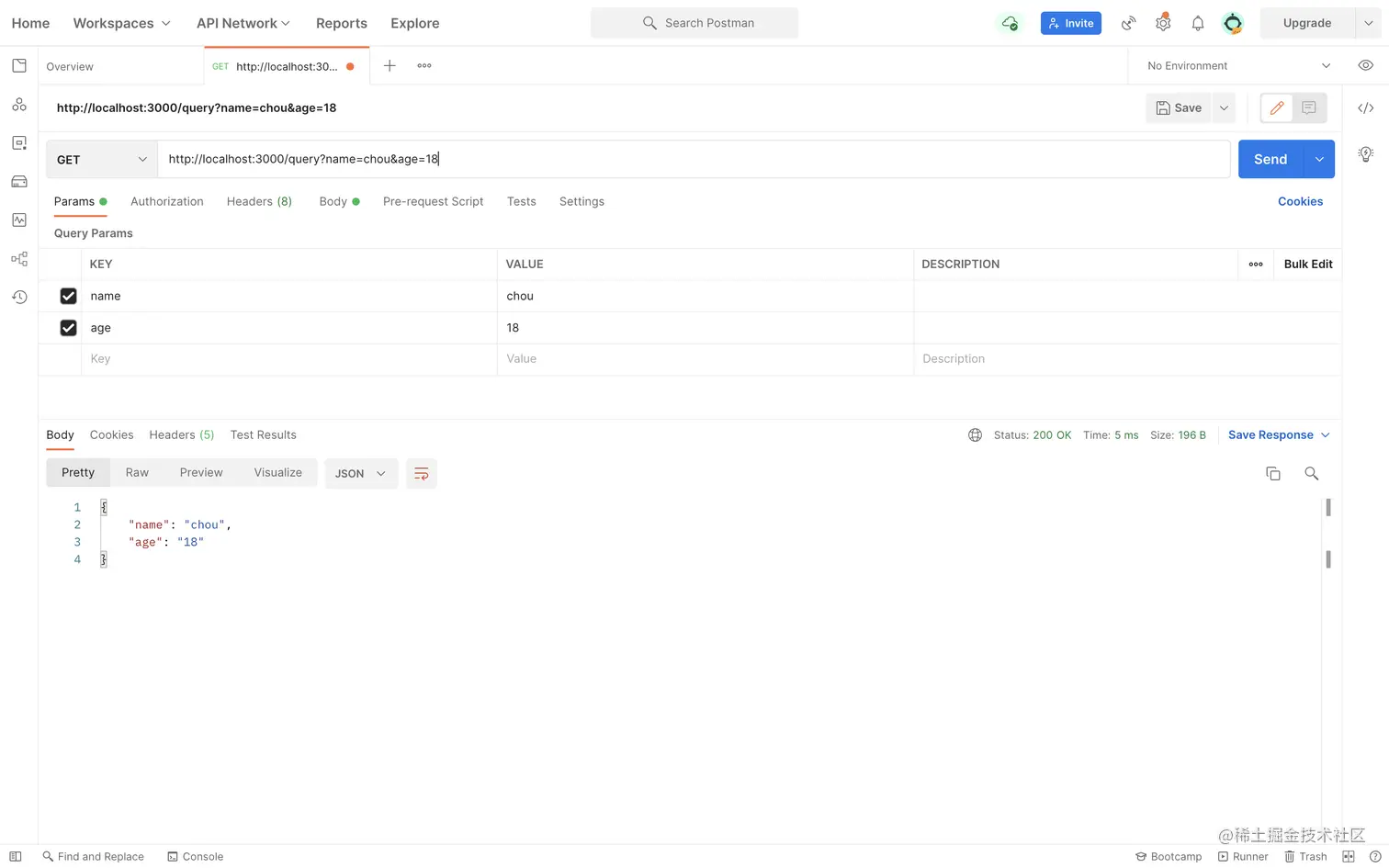Viewport: 1389px width, 868px height.
Task: Open the Cookies link
Action: point(1300,201)
